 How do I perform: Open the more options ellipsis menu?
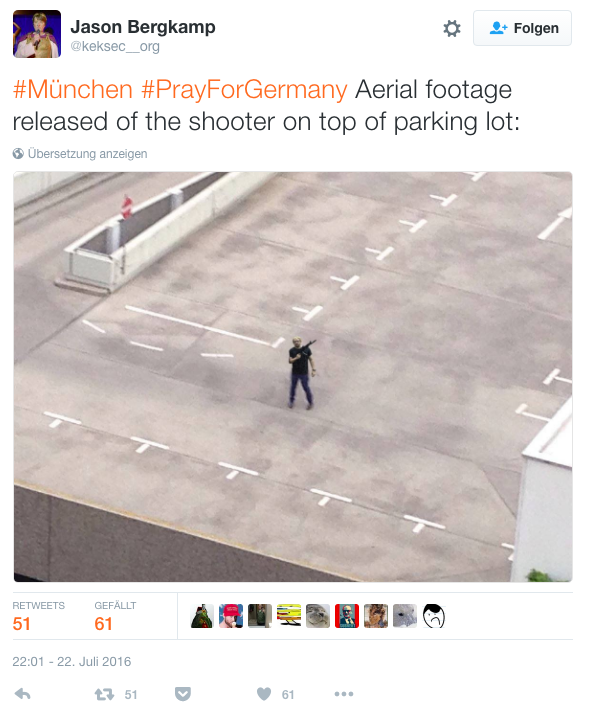tap(344, 694)
